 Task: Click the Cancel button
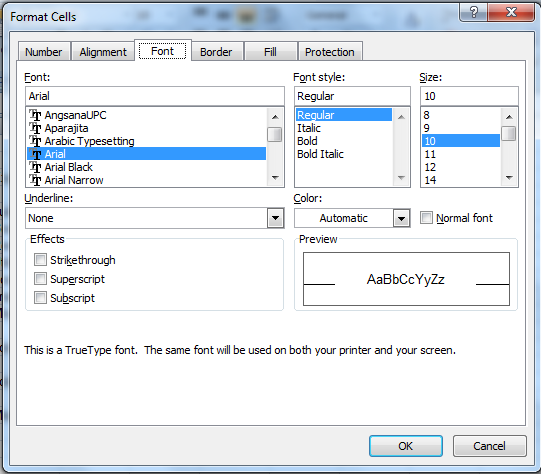coord(490,446)
